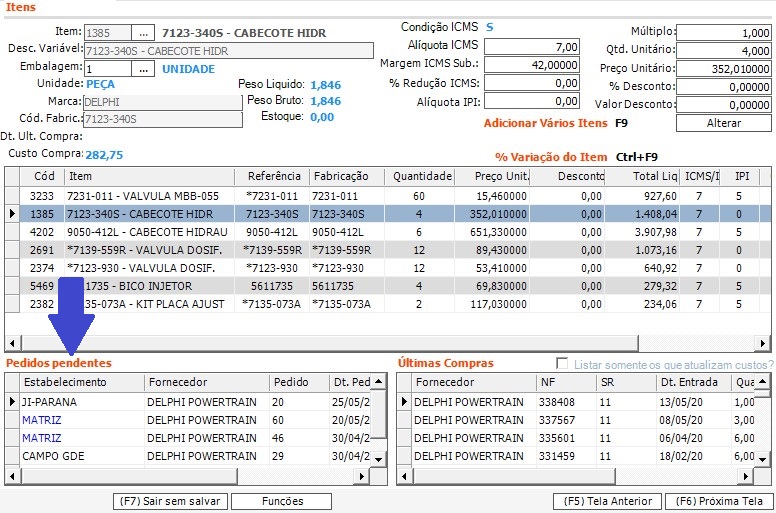Click the Dt. Entrada column header
The width and height of the screenshot is (776, 513).
pos(694,382)
